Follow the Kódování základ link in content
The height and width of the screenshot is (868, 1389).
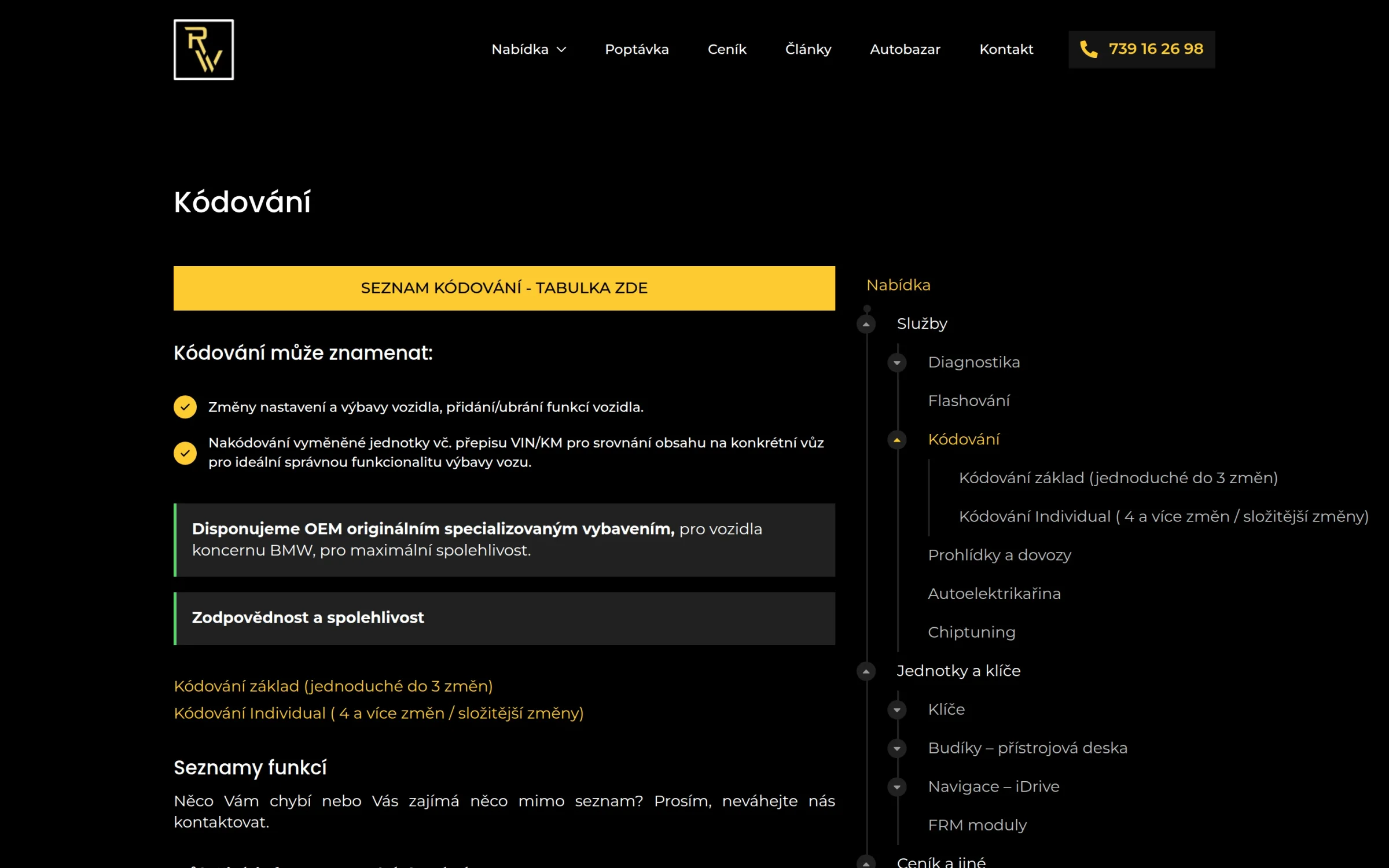click(333, 686)
